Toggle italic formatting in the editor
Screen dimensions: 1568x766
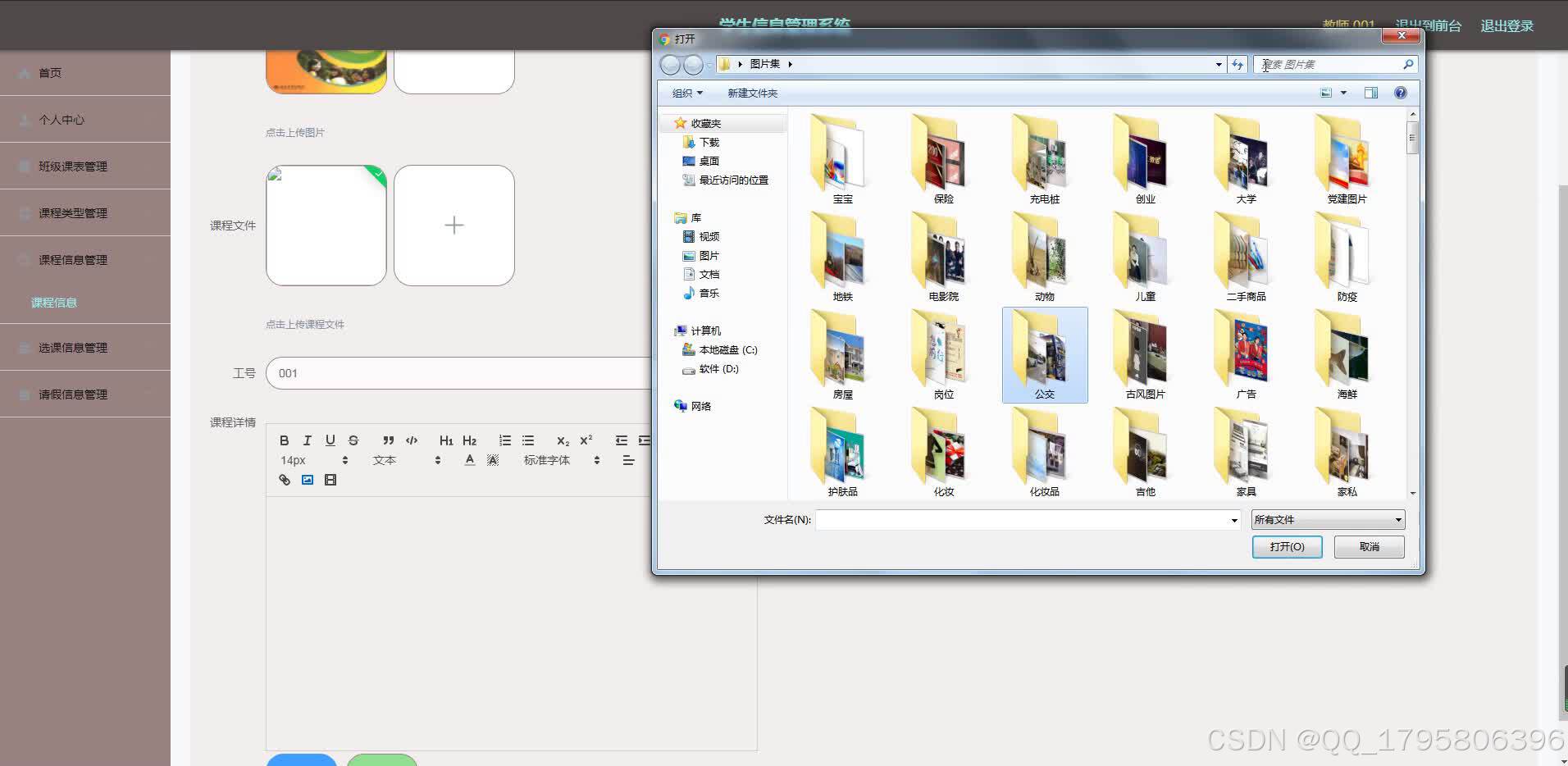click(x=307, y=440)
